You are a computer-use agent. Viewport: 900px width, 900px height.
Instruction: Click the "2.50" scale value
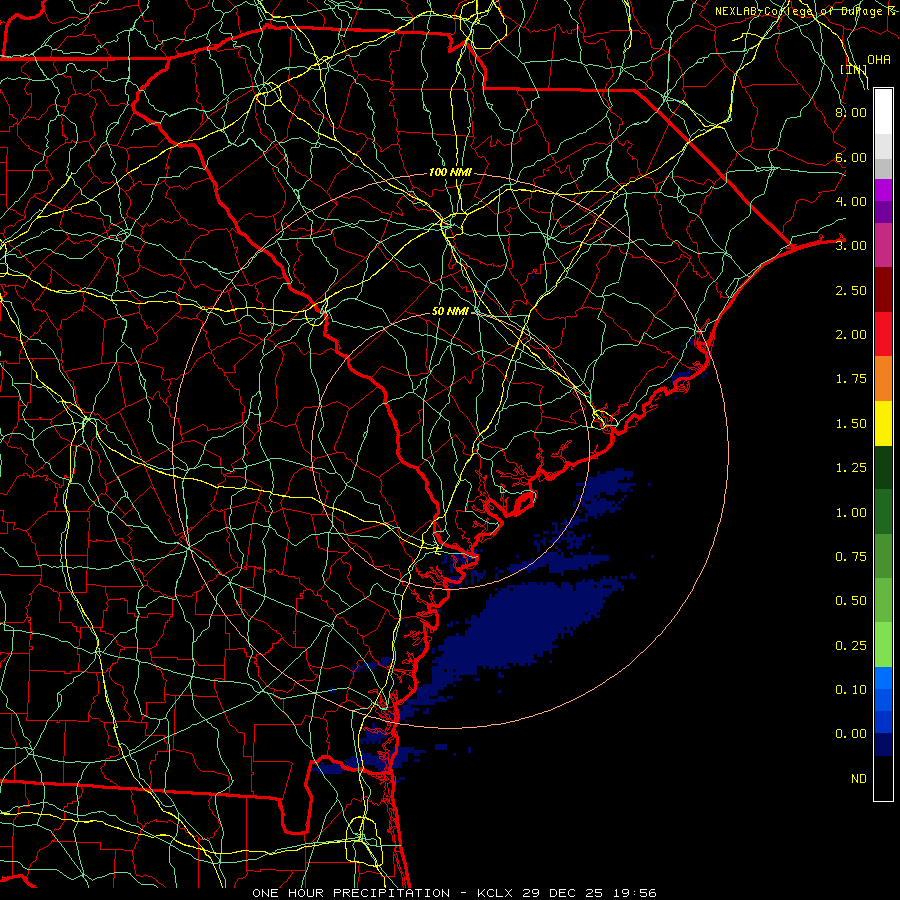point(851,290)
